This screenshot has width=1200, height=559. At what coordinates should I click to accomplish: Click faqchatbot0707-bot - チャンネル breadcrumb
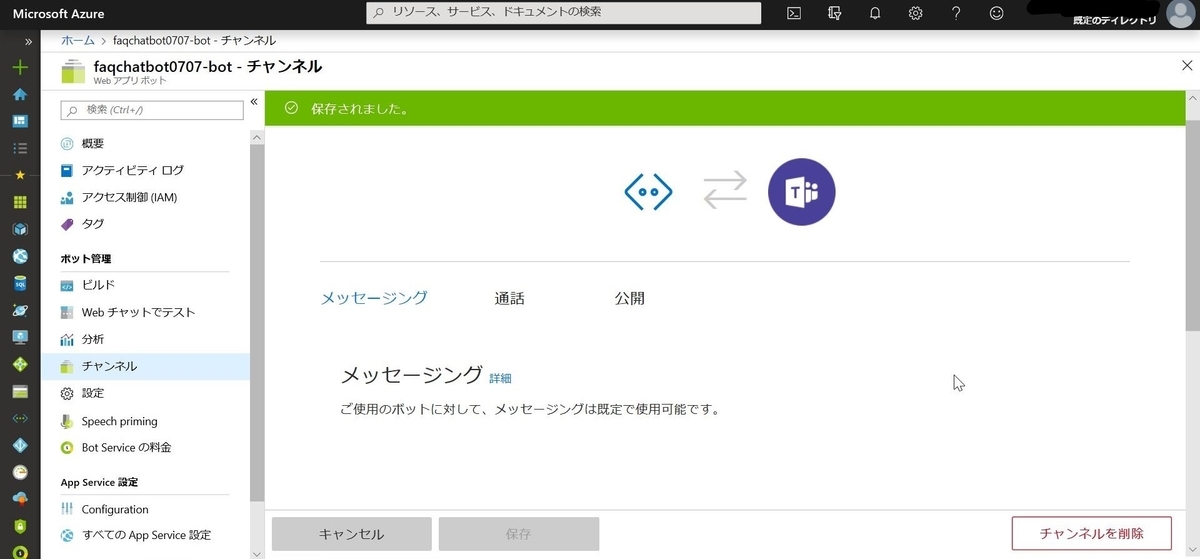[195, 40]
